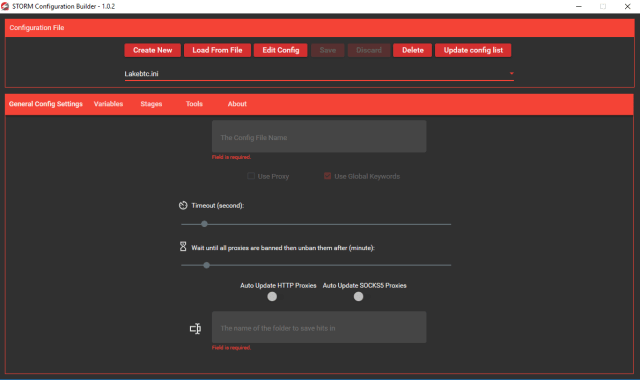Screen dimensions: 640x380
Task: Toggle the Use Global Keywords checkbox
Action: pos(327,176)
